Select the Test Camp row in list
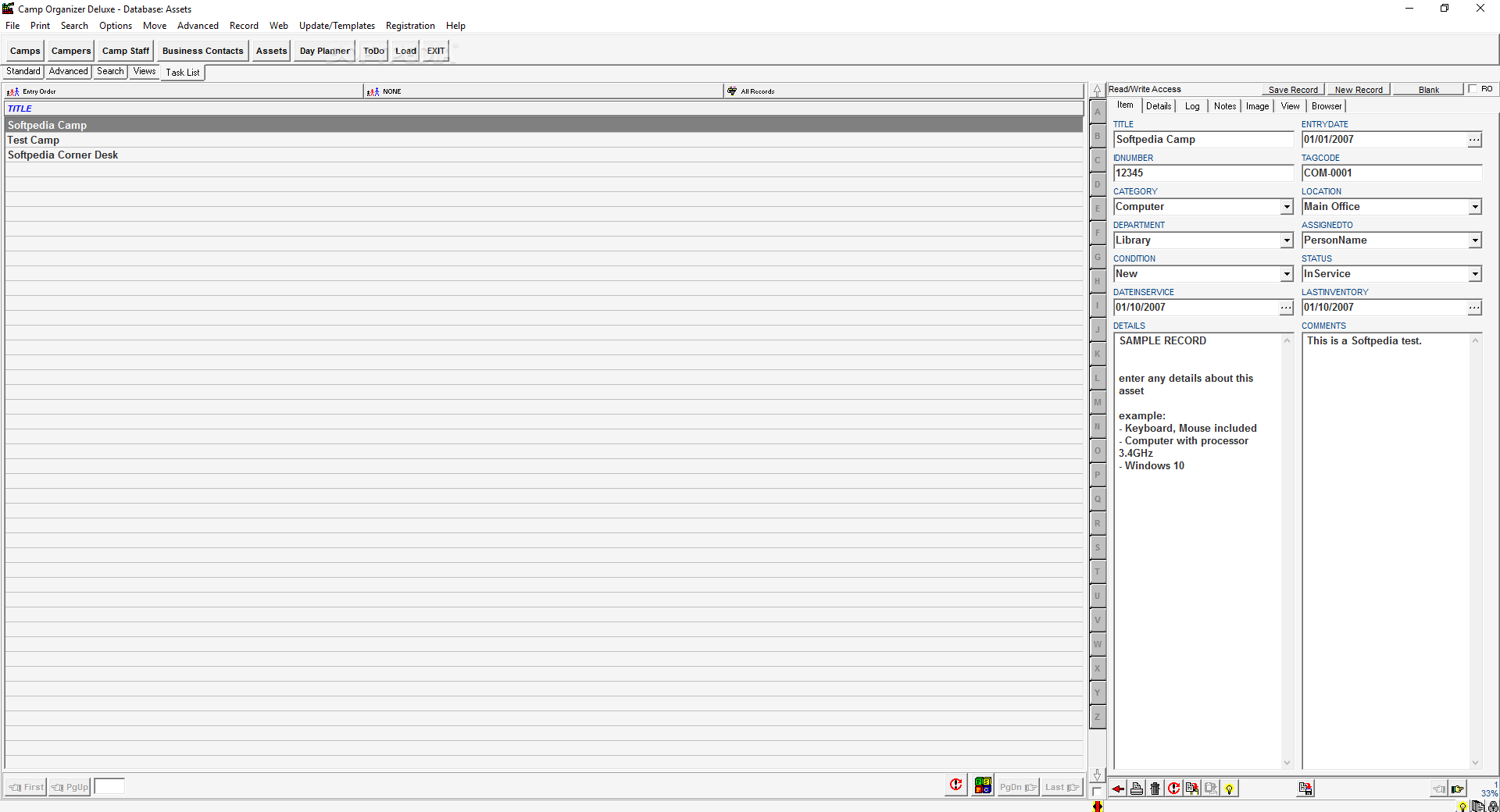The height and width of the screenshot is (812, 1500). [544, 141]
